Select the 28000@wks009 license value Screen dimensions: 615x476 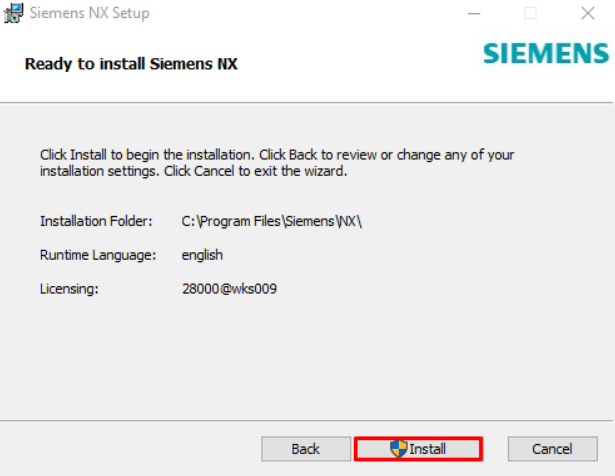click(x=229, y=289)
